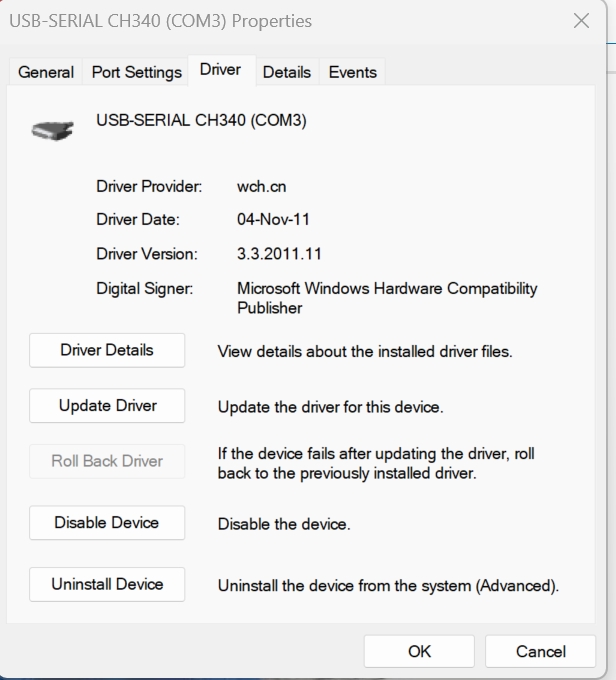This screenshot has width=616, height=680.
Task: Click the driver version 3.3.2011.11
Action: 279,254
